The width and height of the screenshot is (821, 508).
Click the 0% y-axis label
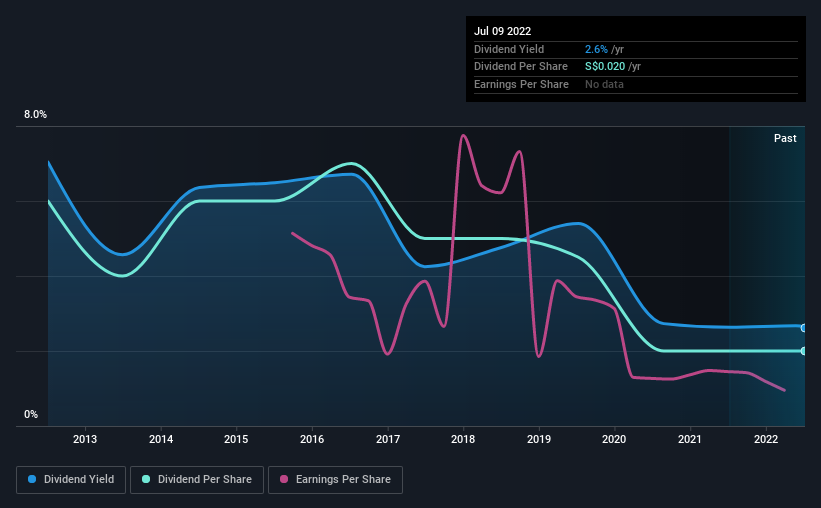31,414
